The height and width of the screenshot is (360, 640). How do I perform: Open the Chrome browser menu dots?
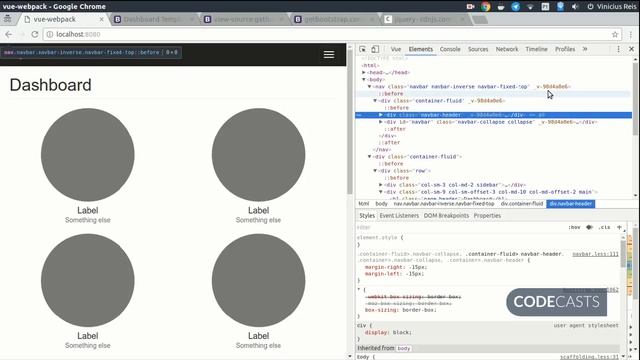tap(631, 34)
